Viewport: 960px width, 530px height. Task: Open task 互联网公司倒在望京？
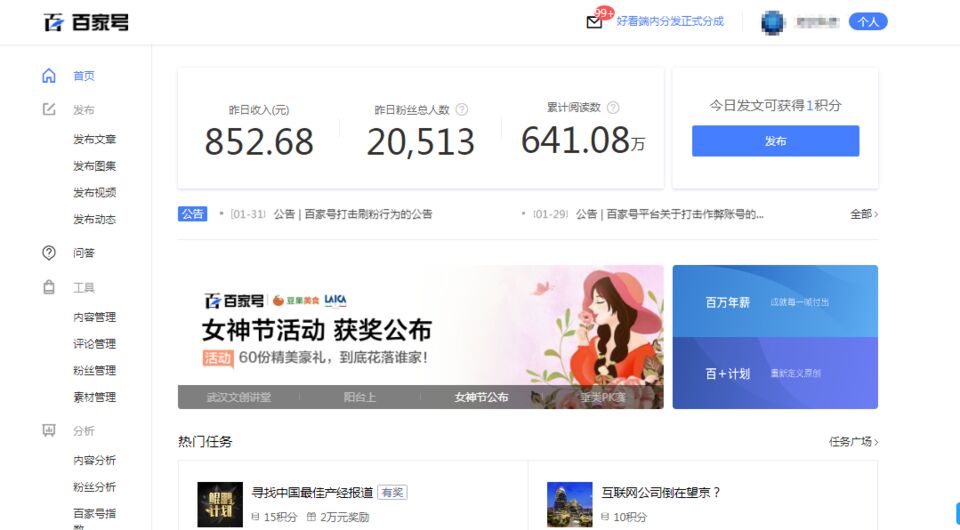pyautogui.click(x=661, y=493)
